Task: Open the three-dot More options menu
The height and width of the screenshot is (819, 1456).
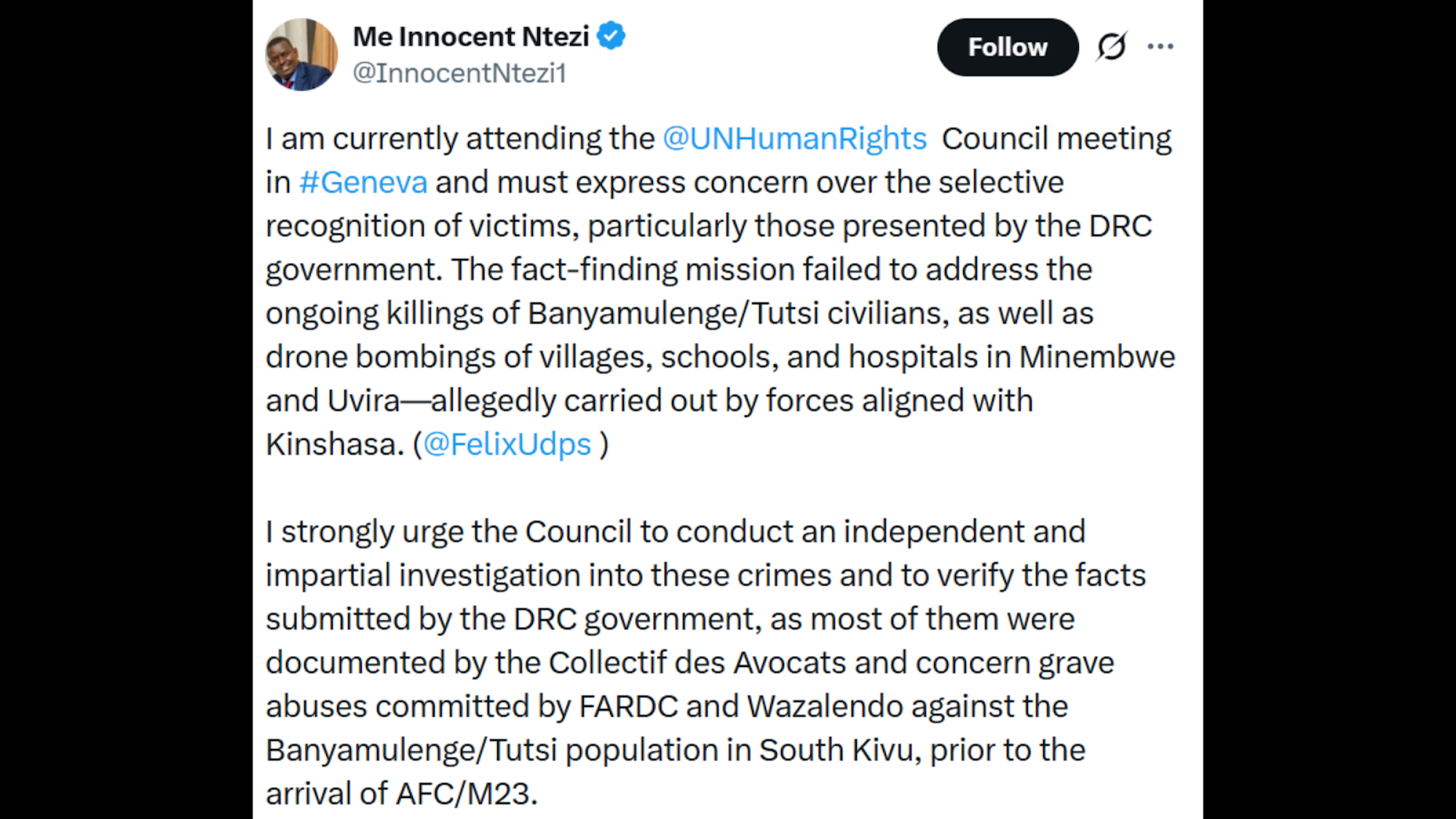Action: (x=1160, y=47)
